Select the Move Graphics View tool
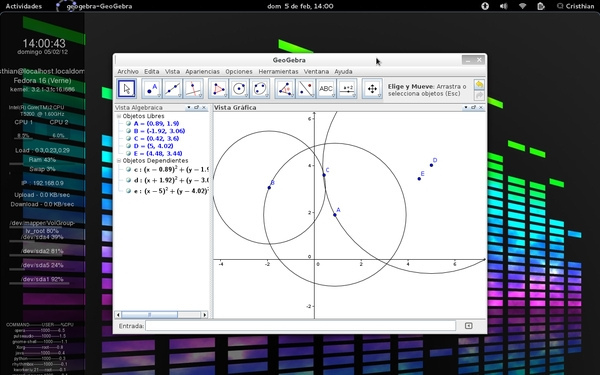The image size is (600, 375). click(372, 89)
